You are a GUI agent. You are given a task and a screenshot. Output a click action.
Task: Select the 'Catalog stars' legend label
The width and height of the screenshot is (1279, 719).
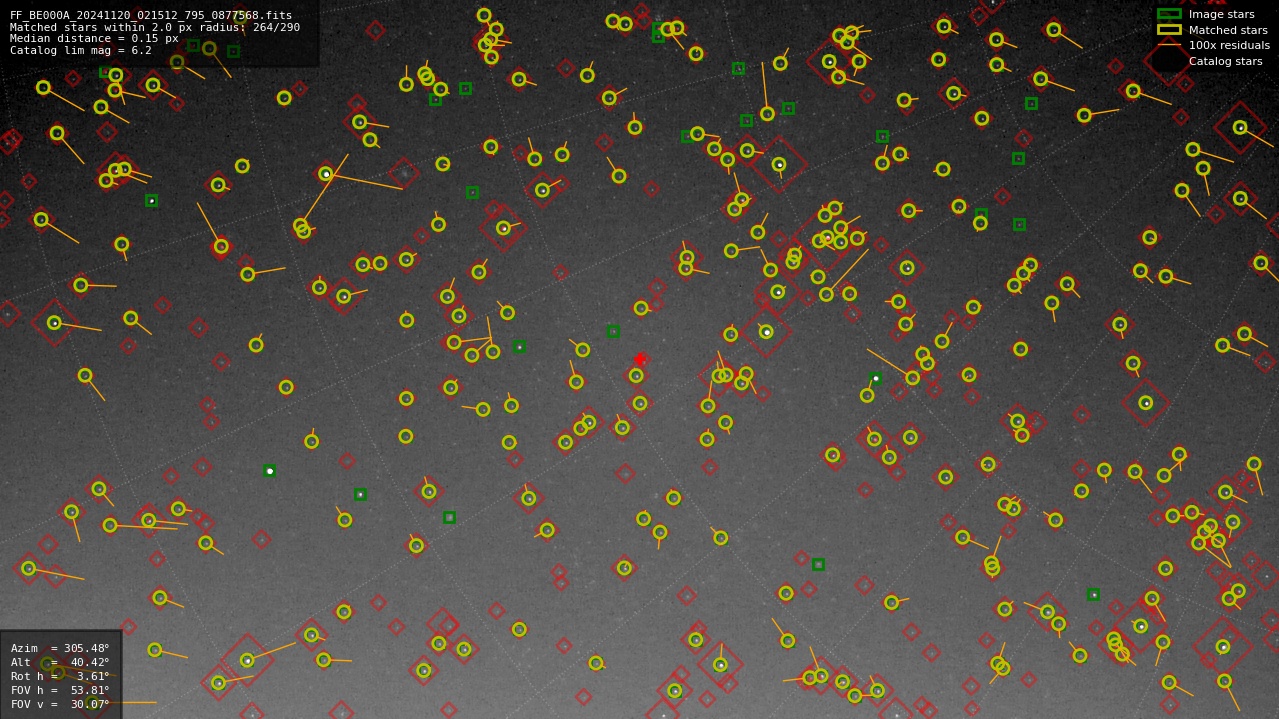point(1225,62)
